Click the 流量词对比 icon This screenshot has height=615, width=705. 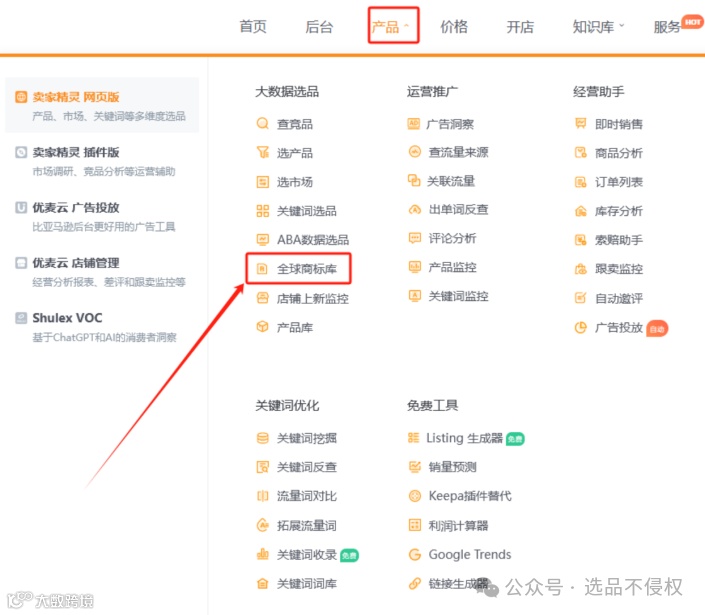point(263,496)
